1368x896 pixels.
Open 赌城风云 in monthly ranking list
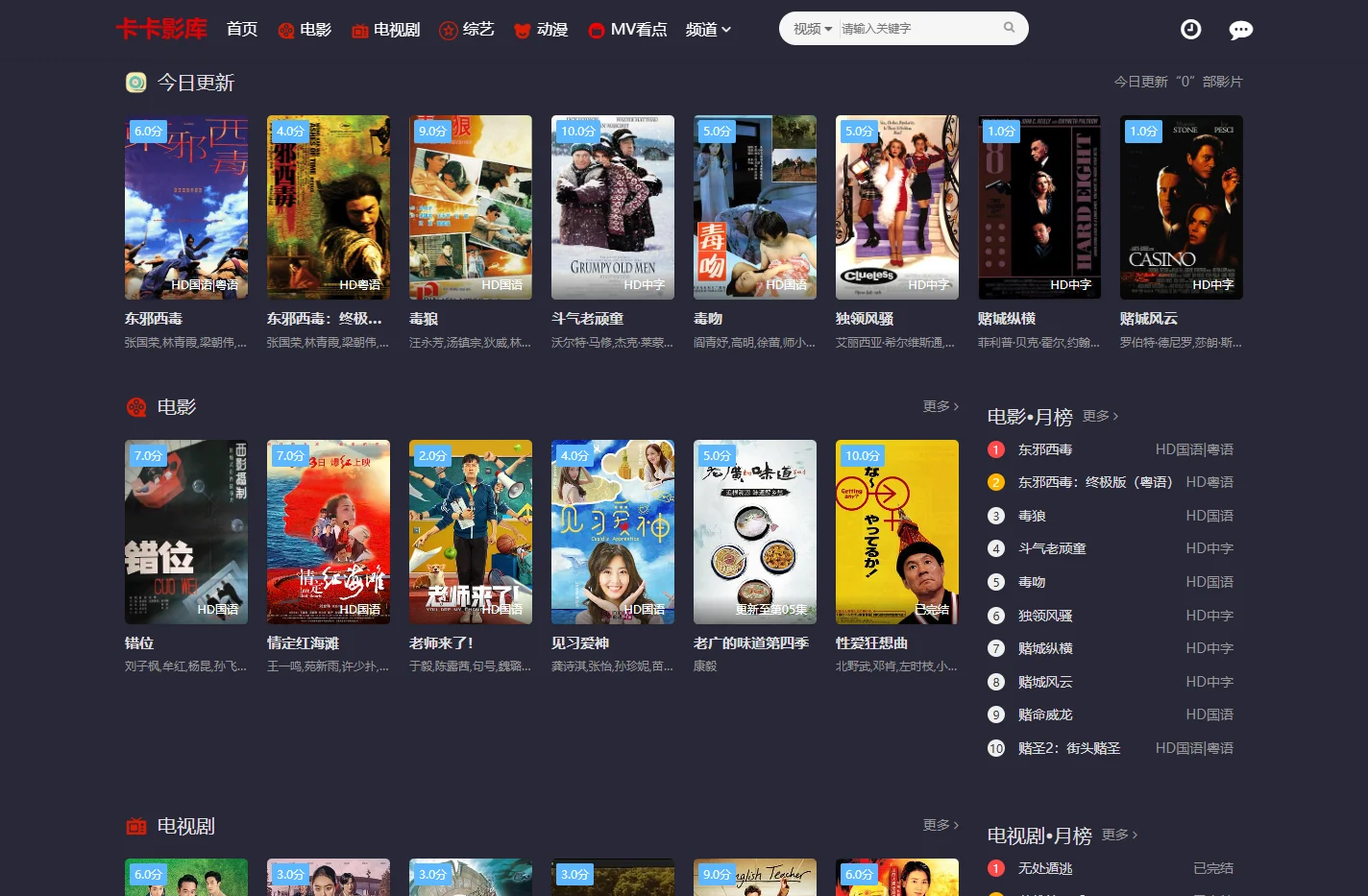coord(1045,682)
